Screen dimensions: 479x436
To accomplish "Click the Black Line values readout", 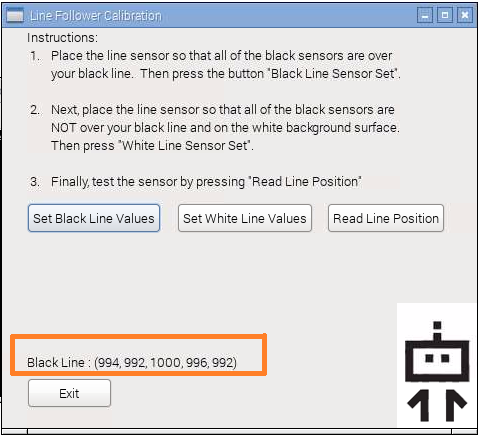I will [132, 362].
